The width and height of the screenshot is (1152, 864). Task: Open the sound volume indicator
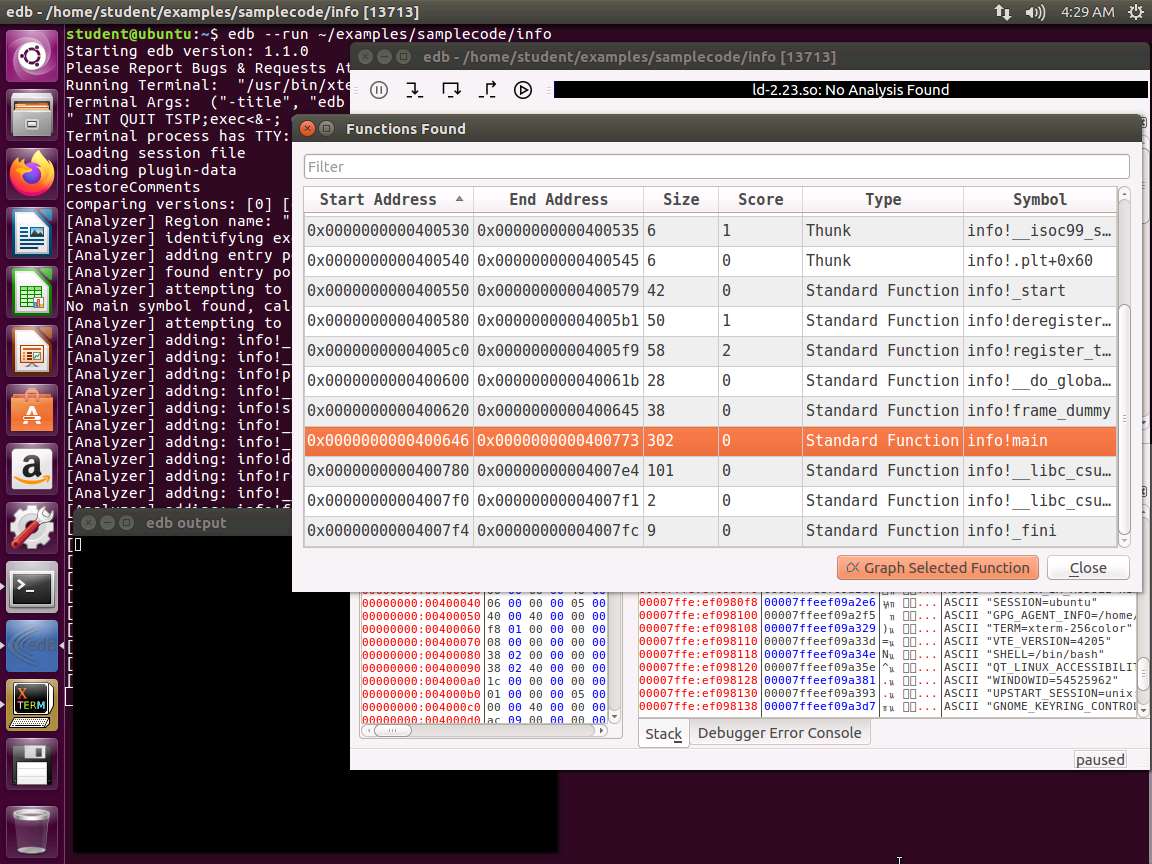coord(1036,12)
